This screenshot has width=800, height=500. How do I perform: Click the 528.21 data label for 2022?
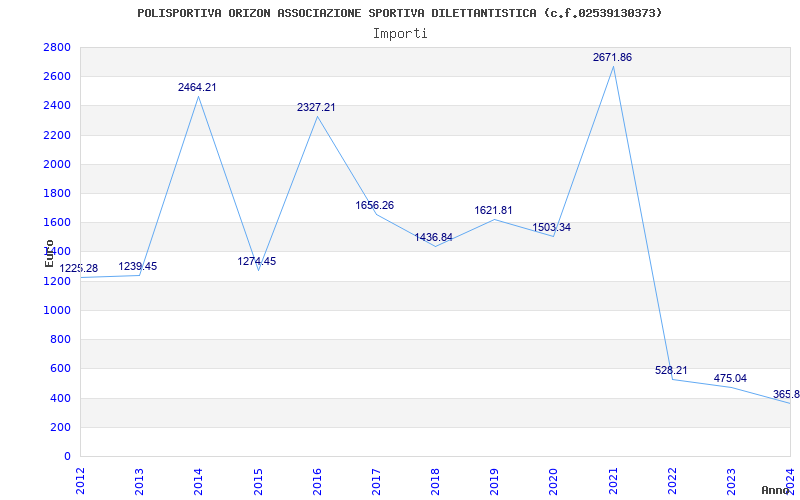[x=671, y=370]
